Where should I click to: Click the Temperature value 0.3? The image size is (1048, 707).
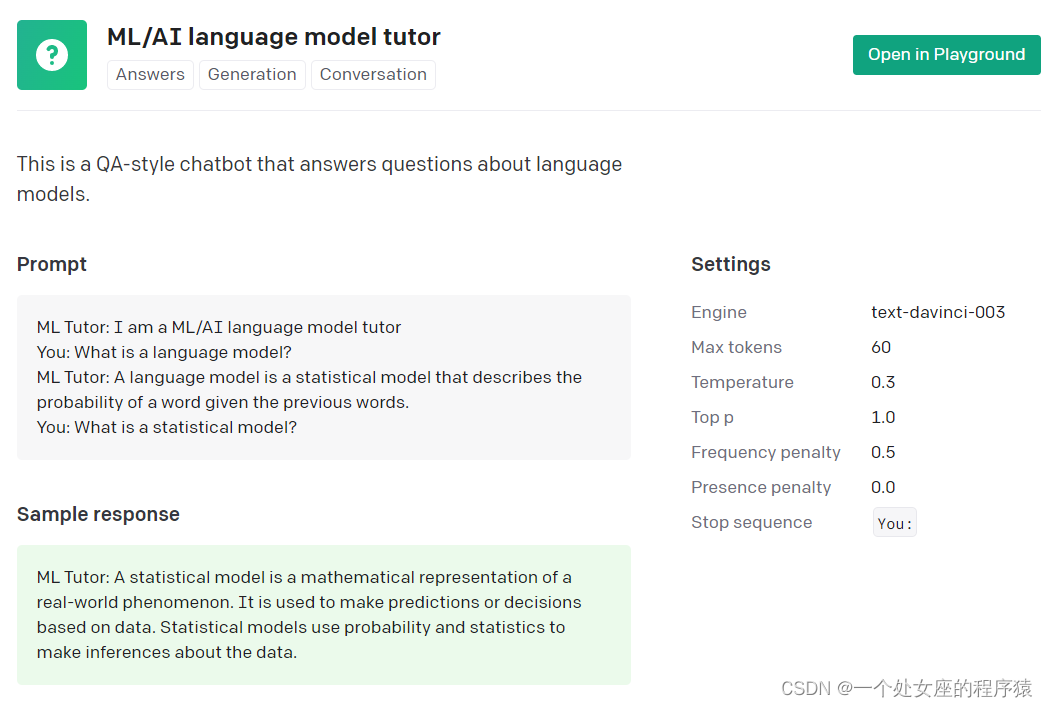pyautogui.click(x=883, y=382)
